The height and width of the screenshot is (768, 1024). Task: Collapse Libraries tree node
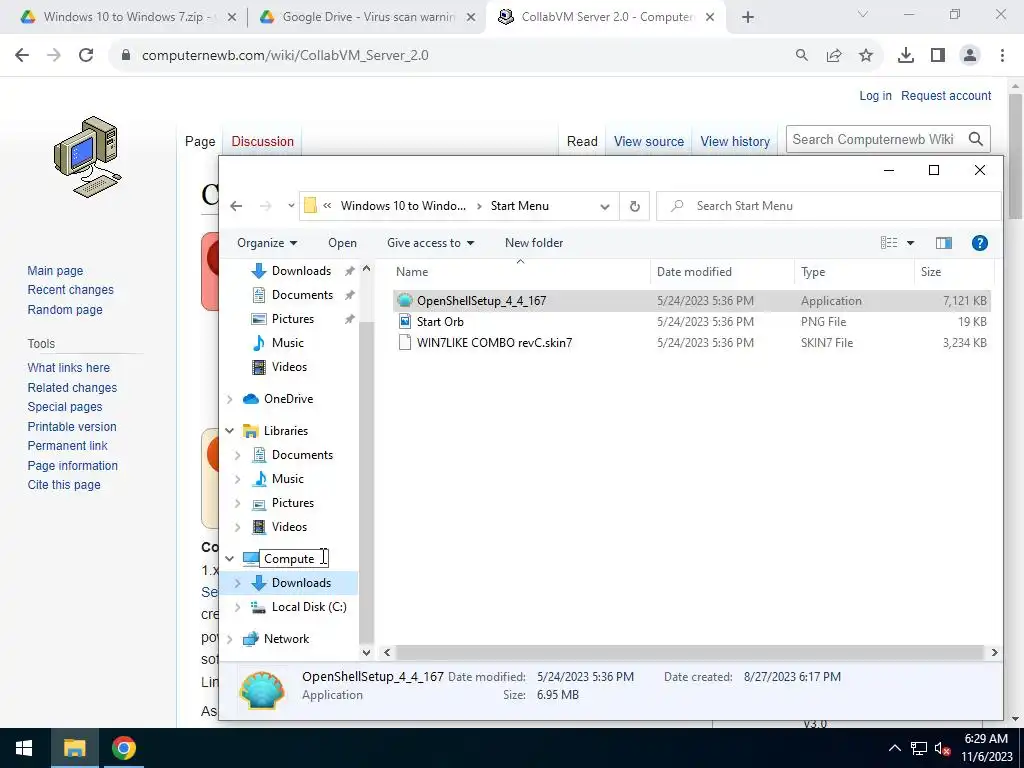point(230,431)
